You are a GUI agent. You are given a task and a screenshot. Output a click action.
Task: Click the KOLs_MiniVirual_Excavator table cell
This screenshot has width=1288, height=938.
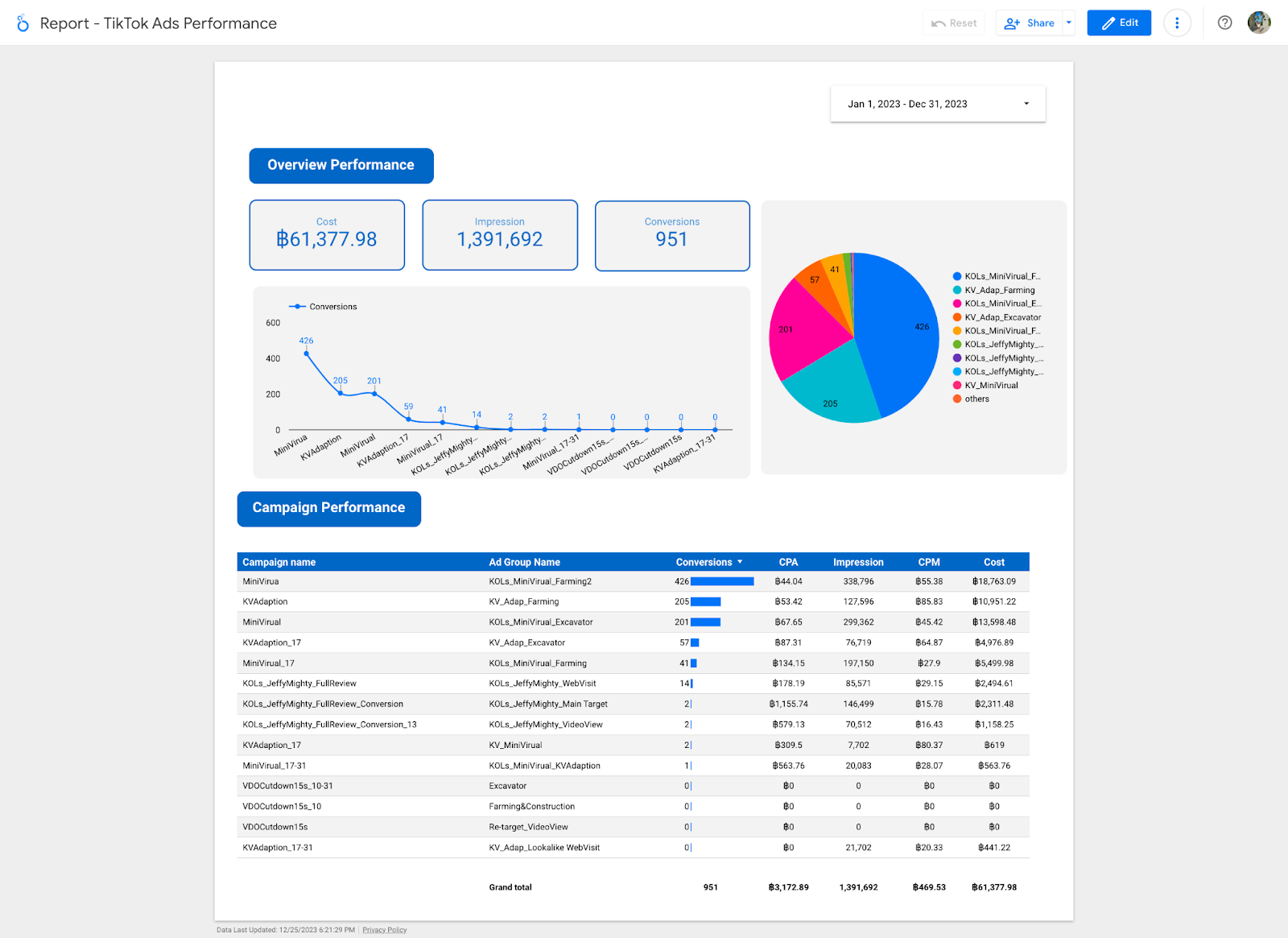point(541,622)
